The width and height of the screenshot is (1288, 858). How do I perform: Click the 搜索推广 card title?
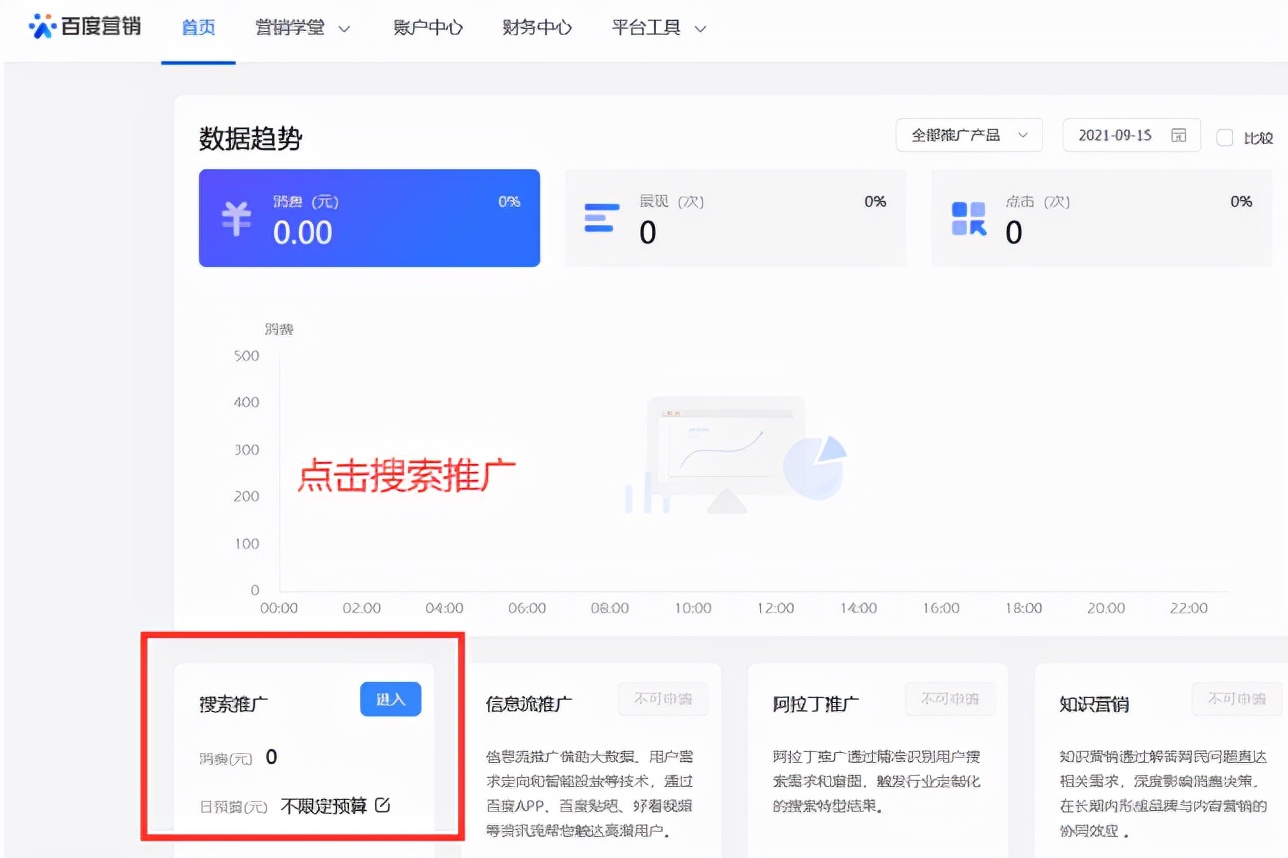point(235,702)
